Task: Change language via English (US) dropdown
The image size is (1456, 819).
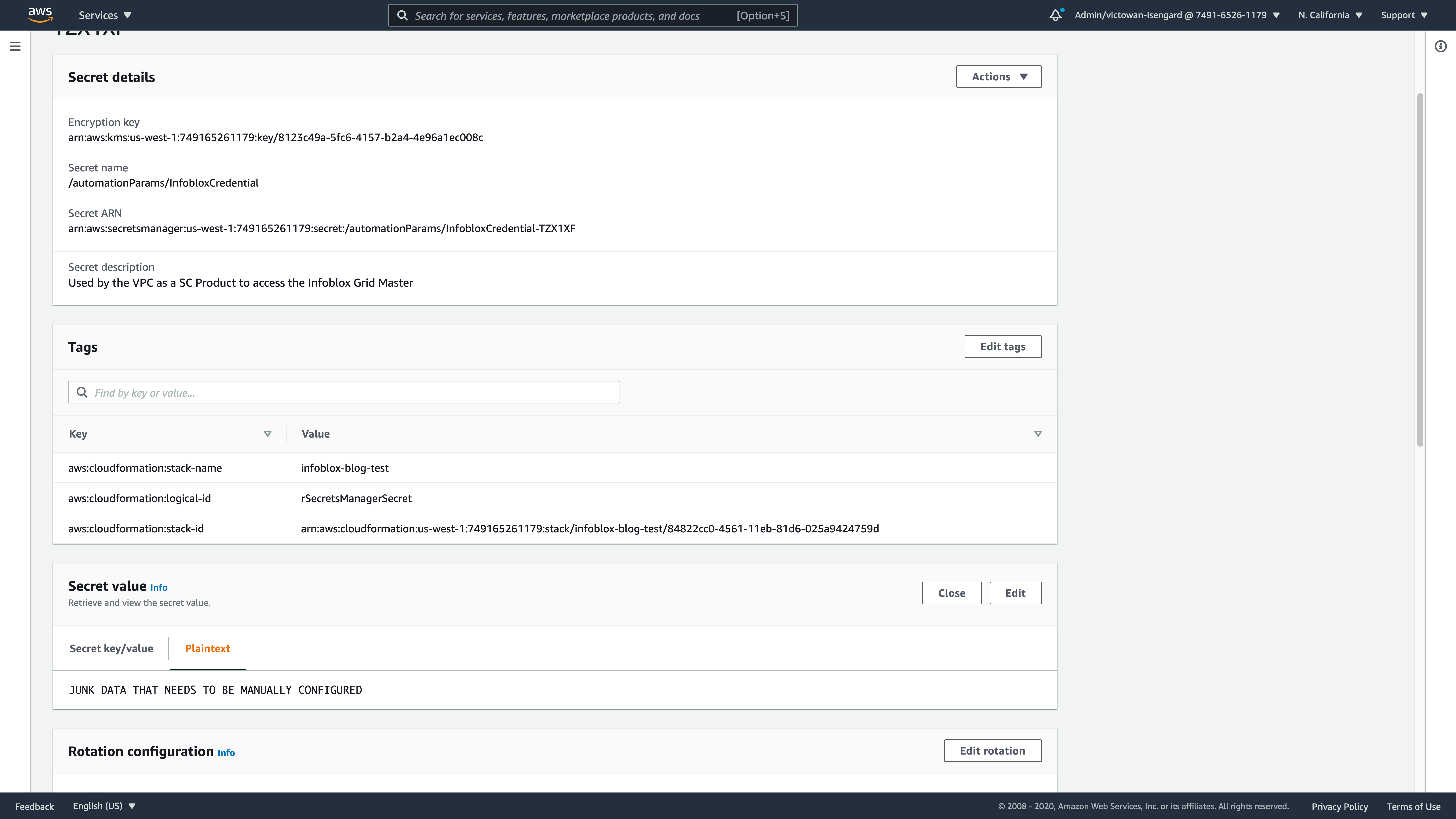Action: [x=104, y=806]
